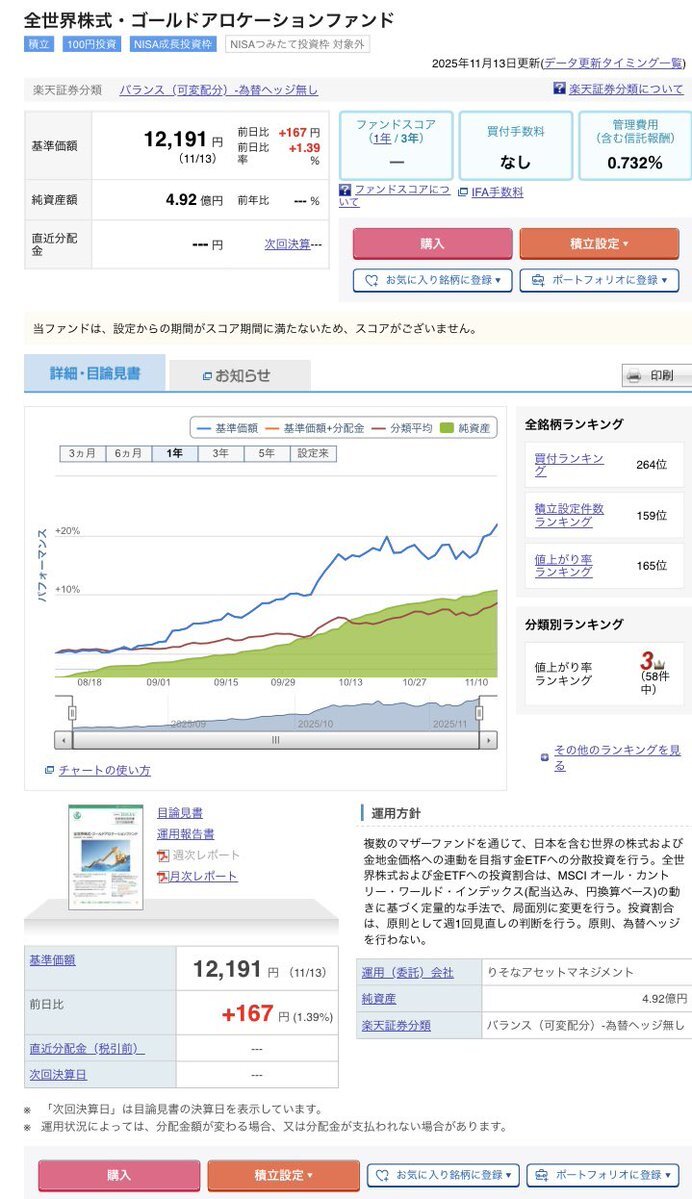This screenshot has width=692, height=1199.
Task: Open the 純資産 link in the fund info table
Action: [x=379, y=999]
